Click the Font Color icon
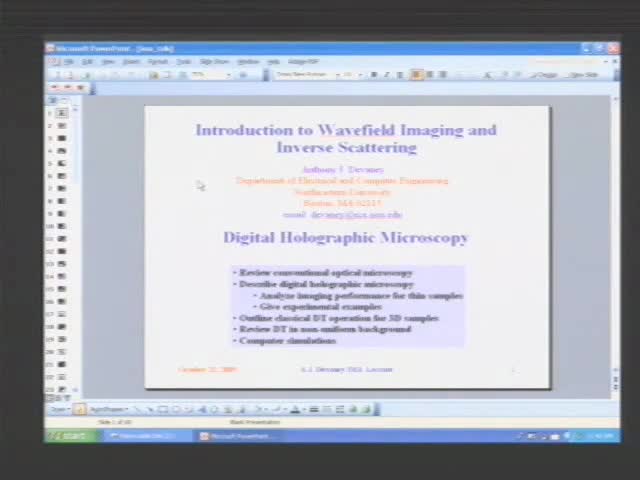This screenshot has width=640, height=480. (x=295, y=409)
